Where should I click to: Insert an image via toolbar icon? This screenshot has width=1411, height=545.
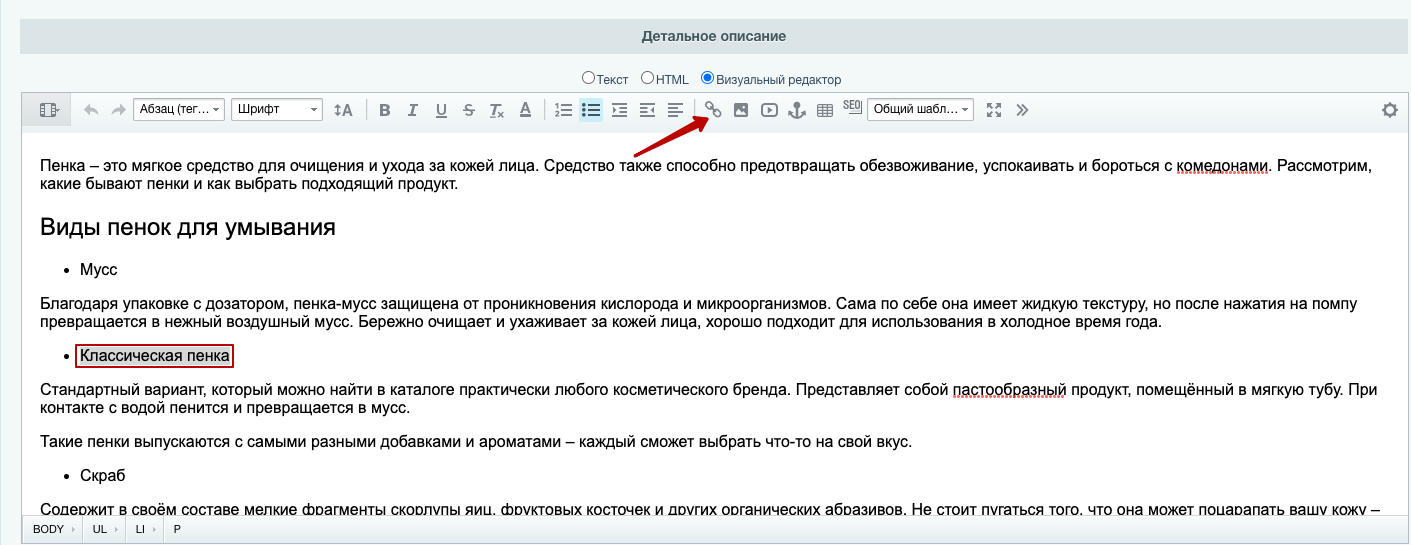coord(741,110)
